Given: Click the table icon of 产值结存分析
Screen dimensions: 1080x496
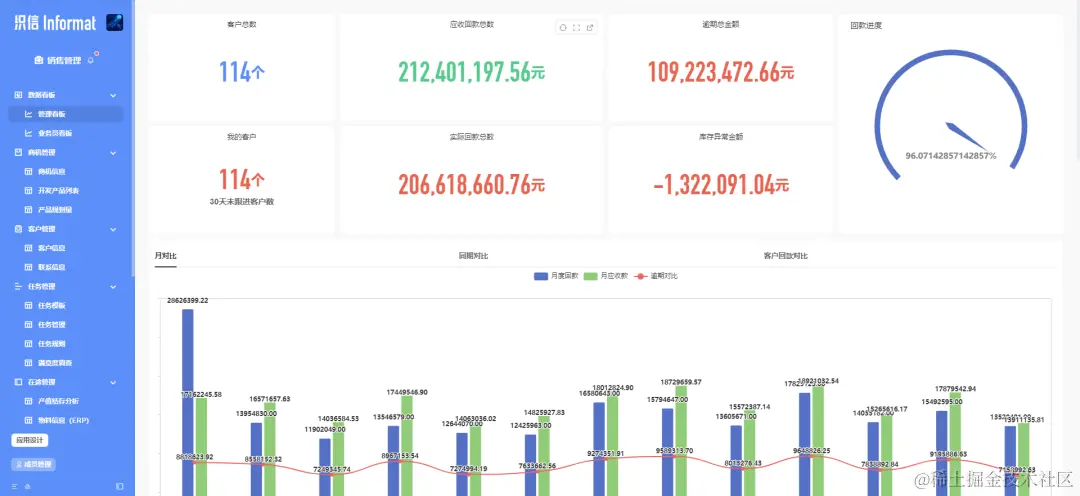Looking at the screenshot, I should point(29,400).
